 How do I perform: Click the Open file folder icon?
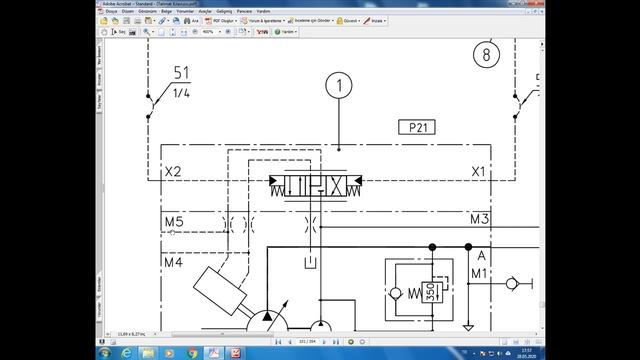pyautogui.click(x=104, y=21)
